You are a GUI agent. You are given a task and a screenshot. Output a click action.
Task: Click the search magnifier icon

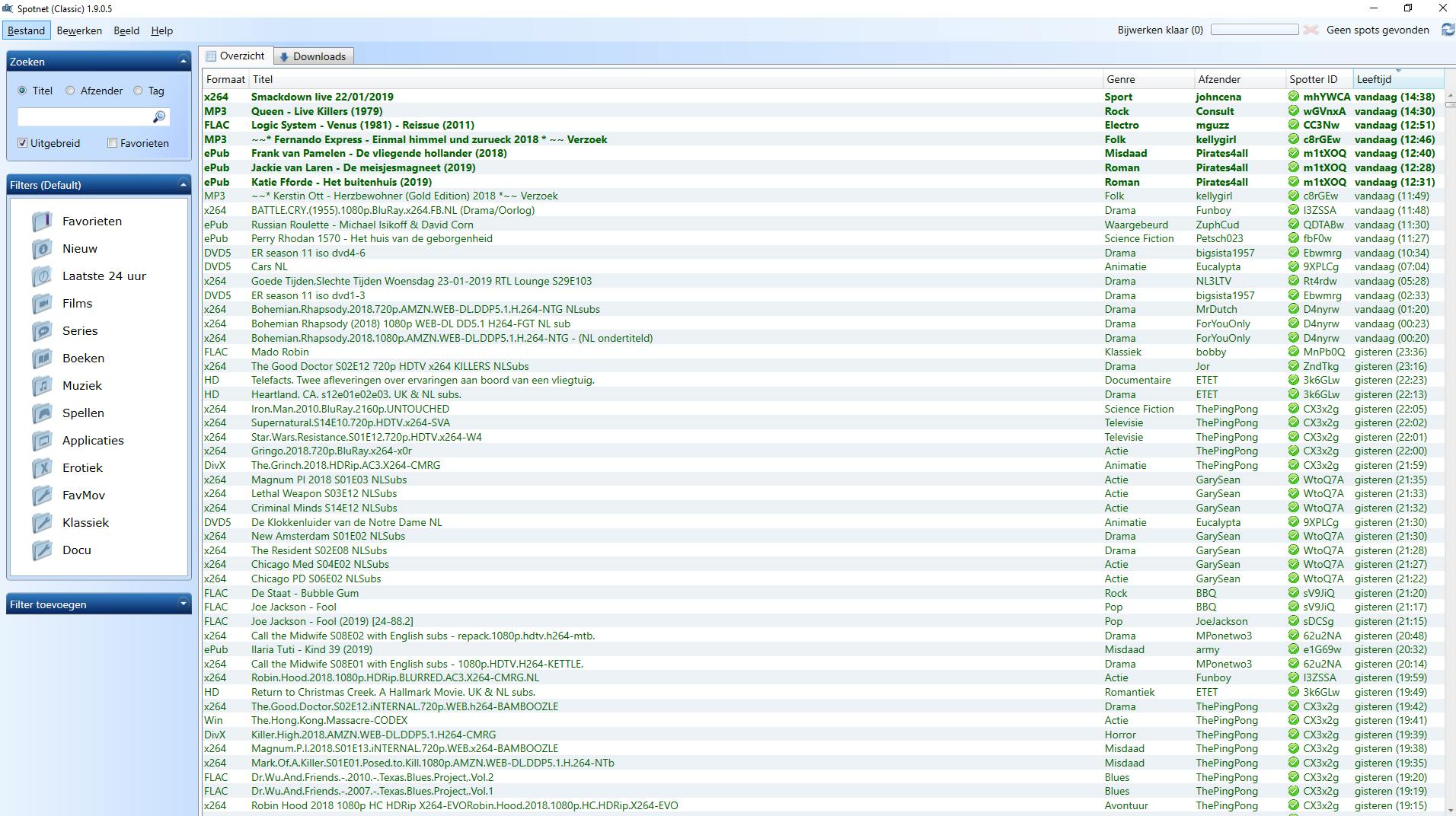point(158,116)
